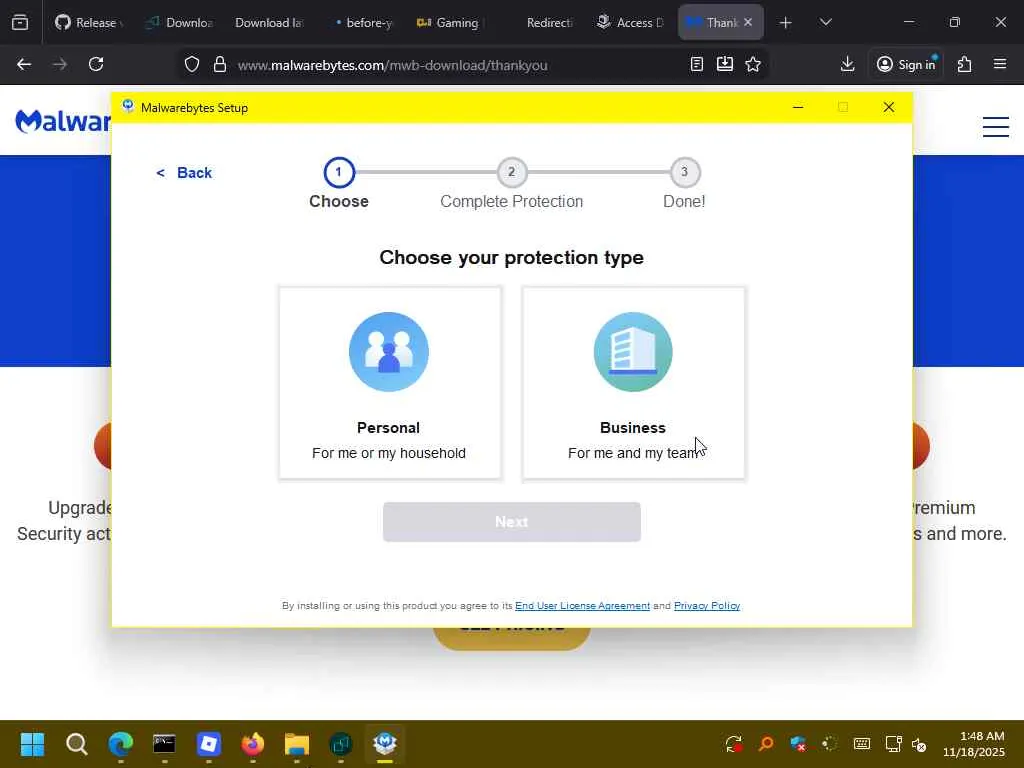
Task: Minimize the Malwarebytes Setup window
Action: click(798, 107)
